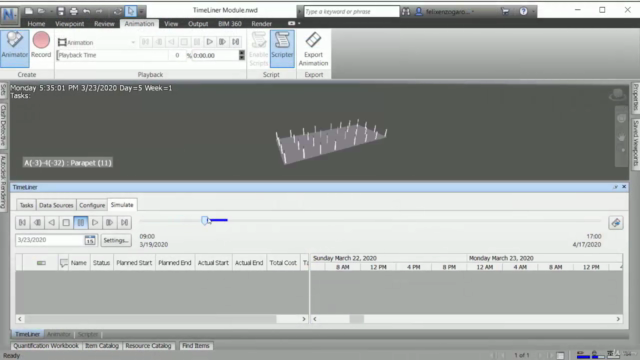The height and width of the screenshot is (360, 640).
Task: Click the Save icon in quick access toolbar
Action: (61, 11)
